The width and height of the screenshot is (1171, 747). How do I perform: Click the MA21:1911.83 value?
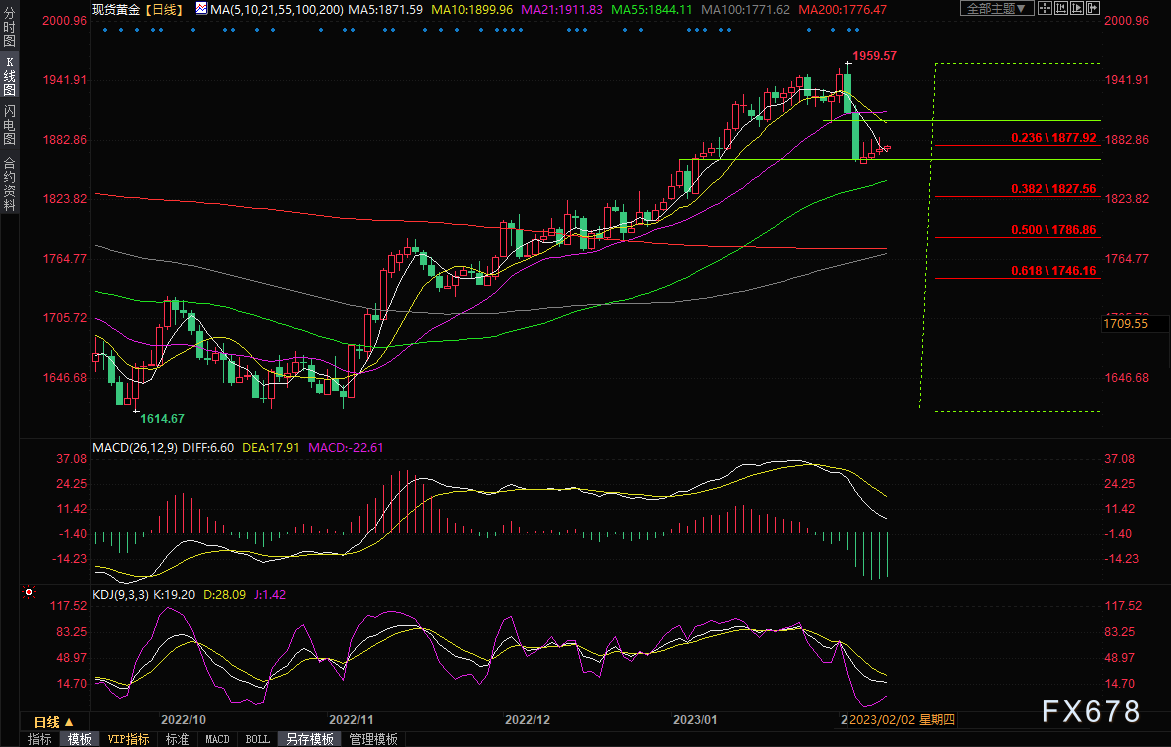coord(562,10)
